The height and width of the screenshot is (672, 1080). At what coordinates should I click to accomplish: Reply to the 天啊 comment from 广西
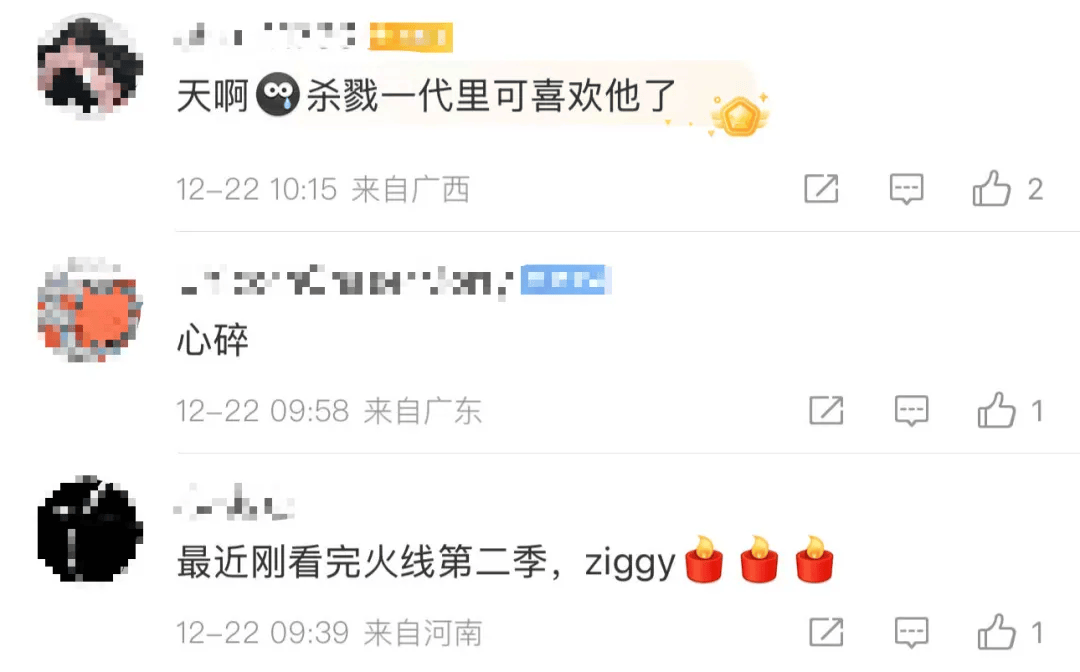(x=906, y=189)
